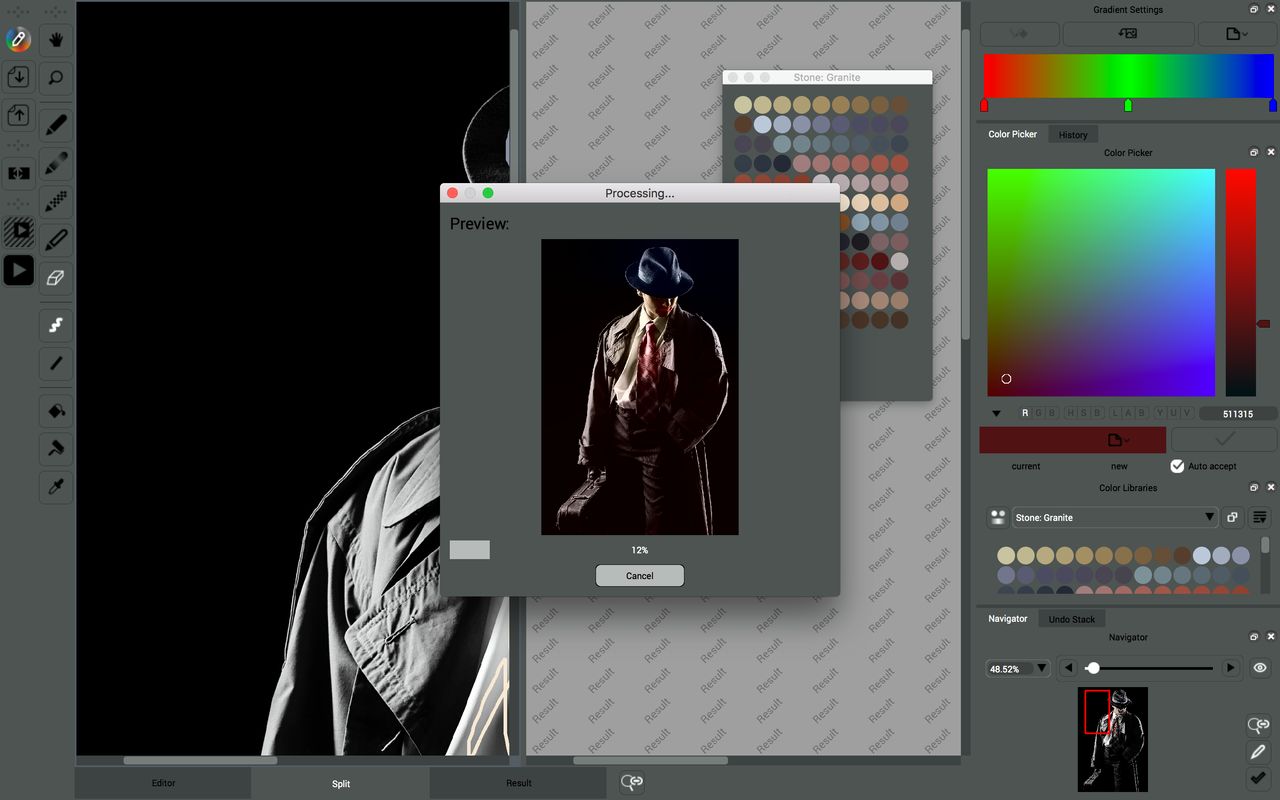Image resolution: width=1280 pixels, height=800 pixels.
Task: Select the roller repaint tool
Action: [x=56, y=449]
